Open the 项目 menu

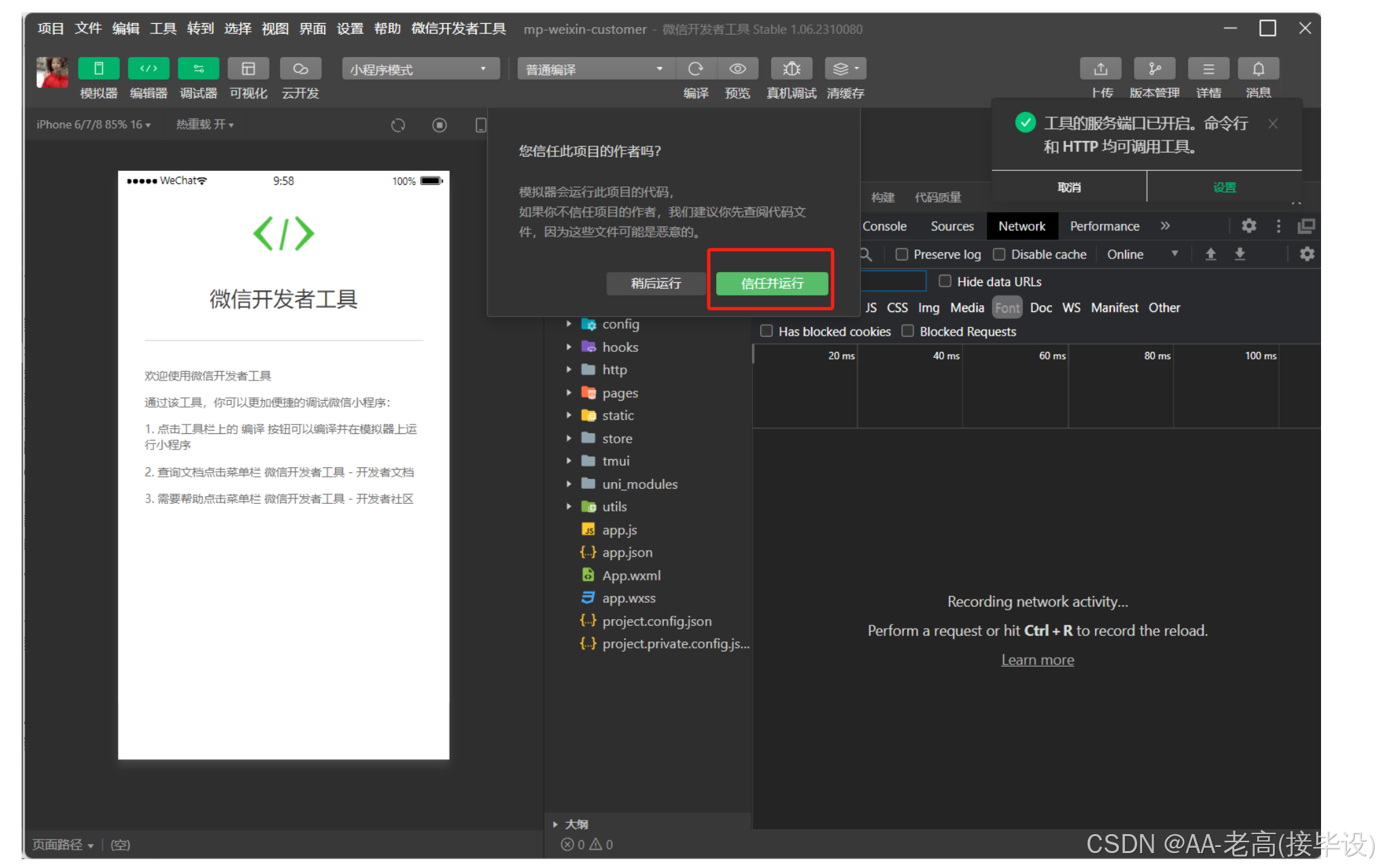click(x=51, y=29)
